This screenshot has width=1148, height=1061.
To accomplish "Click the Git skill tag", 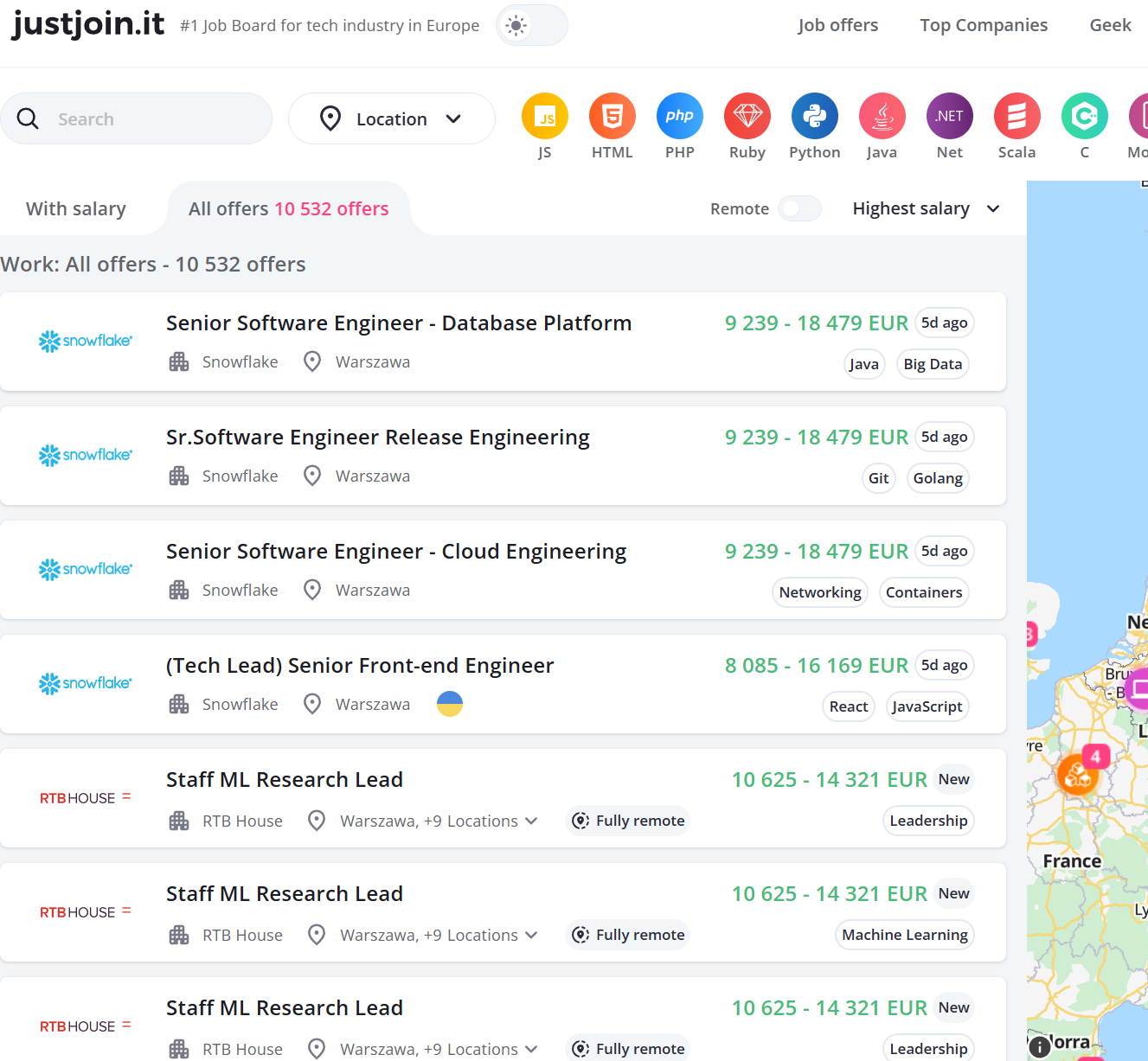I will pyautogui.click(x=879, y=478).
